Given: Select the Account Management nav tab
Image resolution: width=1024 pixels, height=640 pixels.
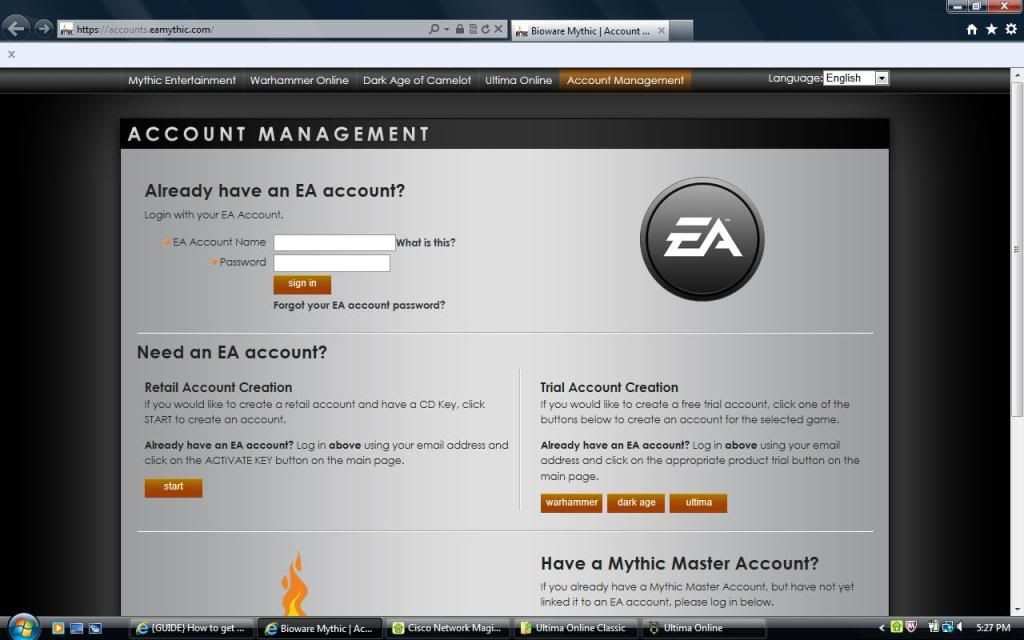Looking at the screenshot, I should coord(625,80).
